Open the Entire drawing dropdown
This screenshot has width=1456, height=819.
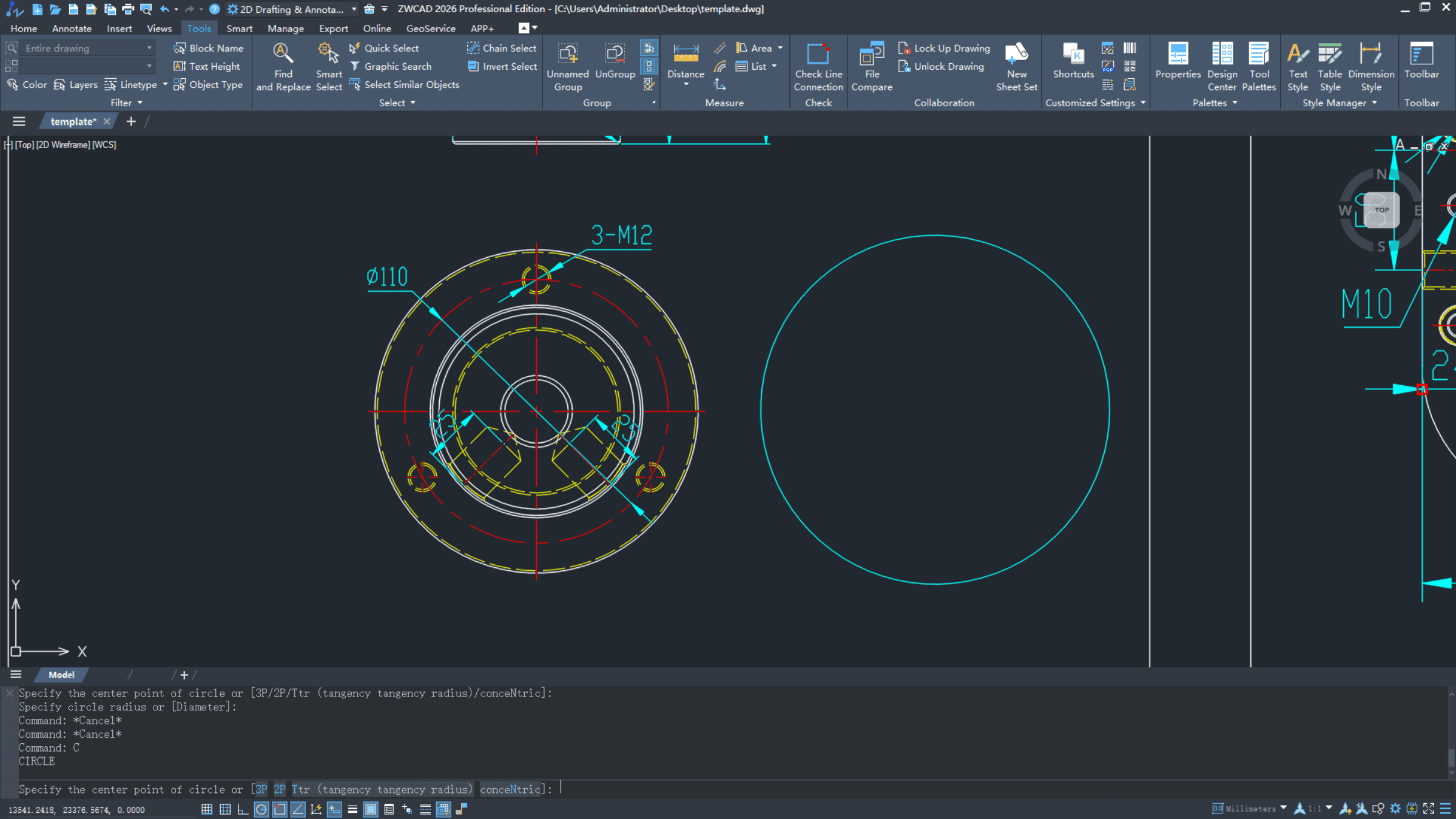(x=88, y=48)
